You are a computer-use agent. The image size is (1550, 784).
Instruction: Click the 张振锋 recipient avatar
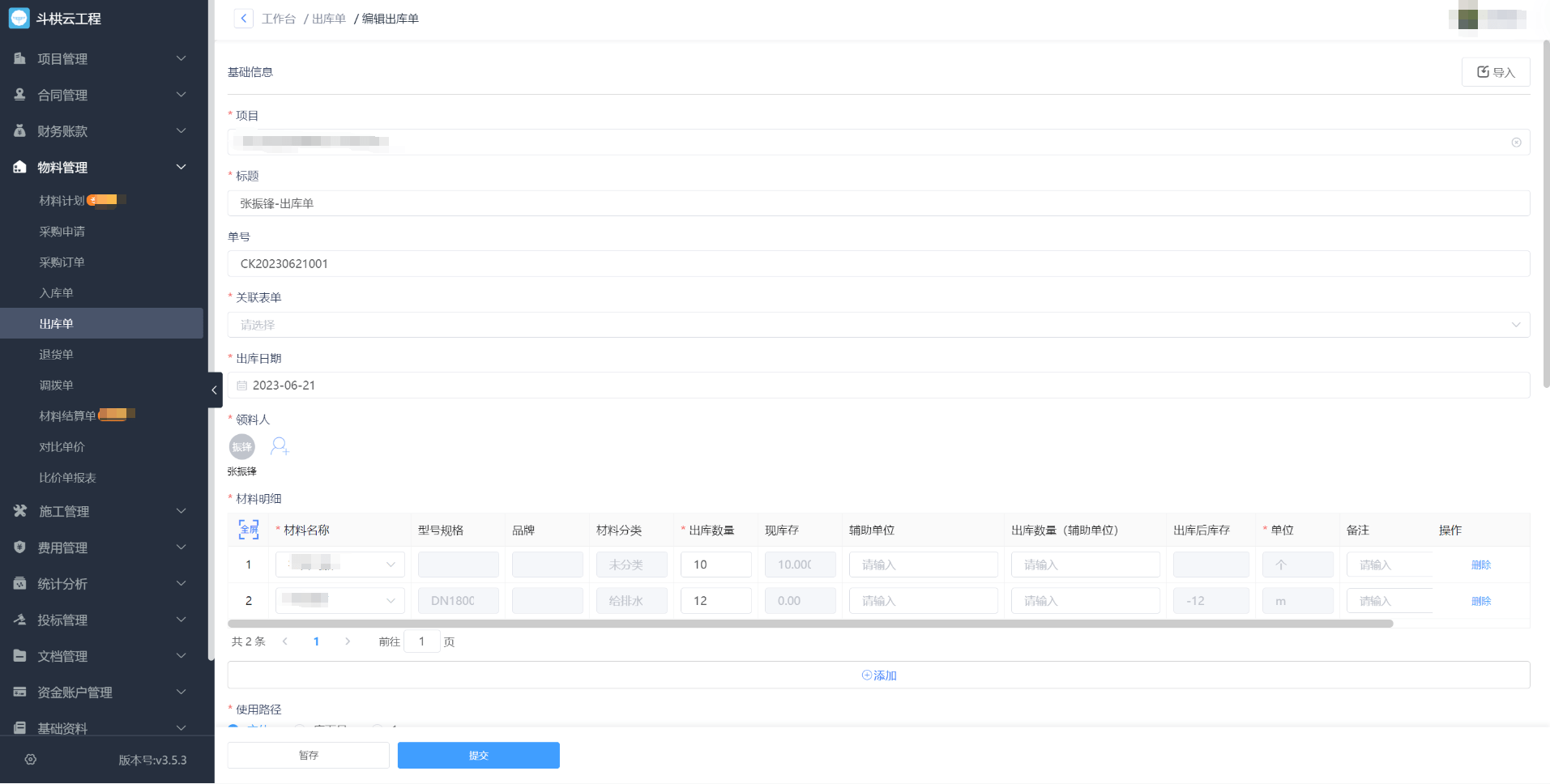(241, 446)
